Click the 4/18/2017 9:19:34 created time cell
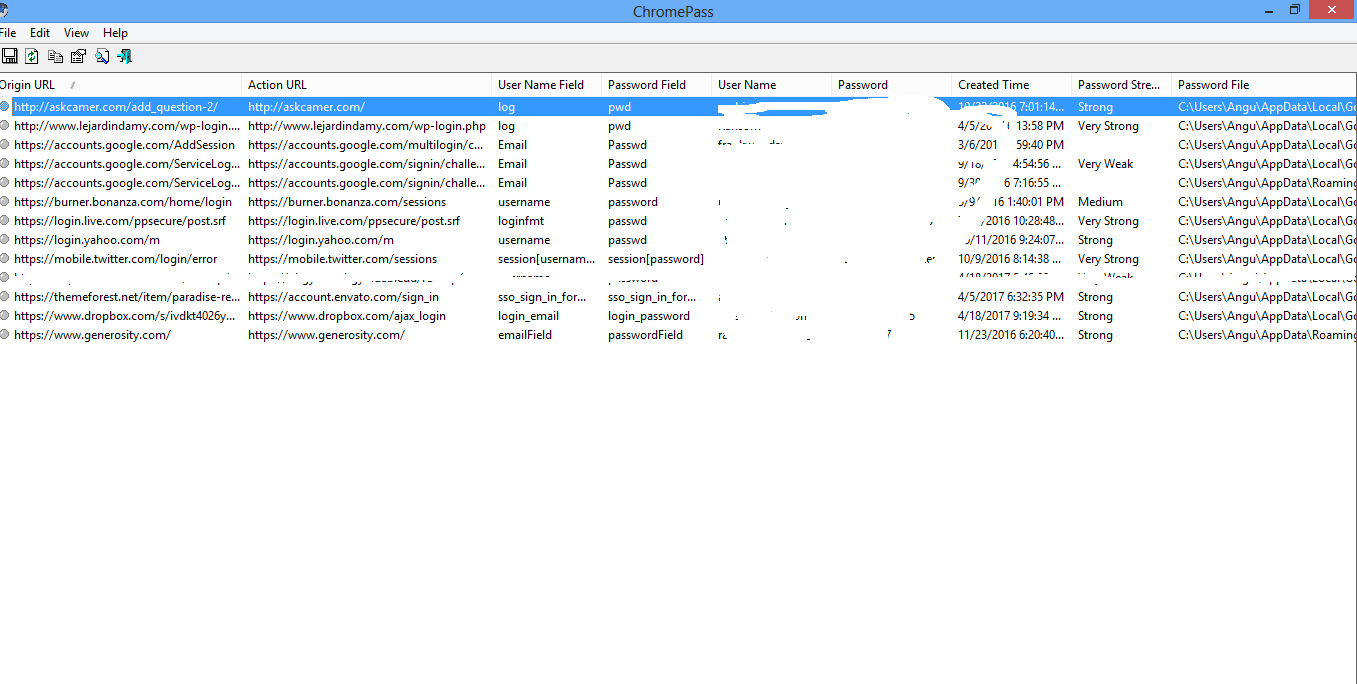Screen dimensions: 1357x684 (x=1011, y=316)
